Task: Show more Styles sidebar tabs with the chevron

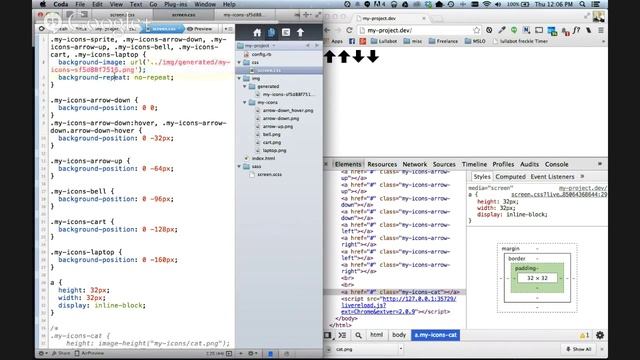Action: pos(582,177)
